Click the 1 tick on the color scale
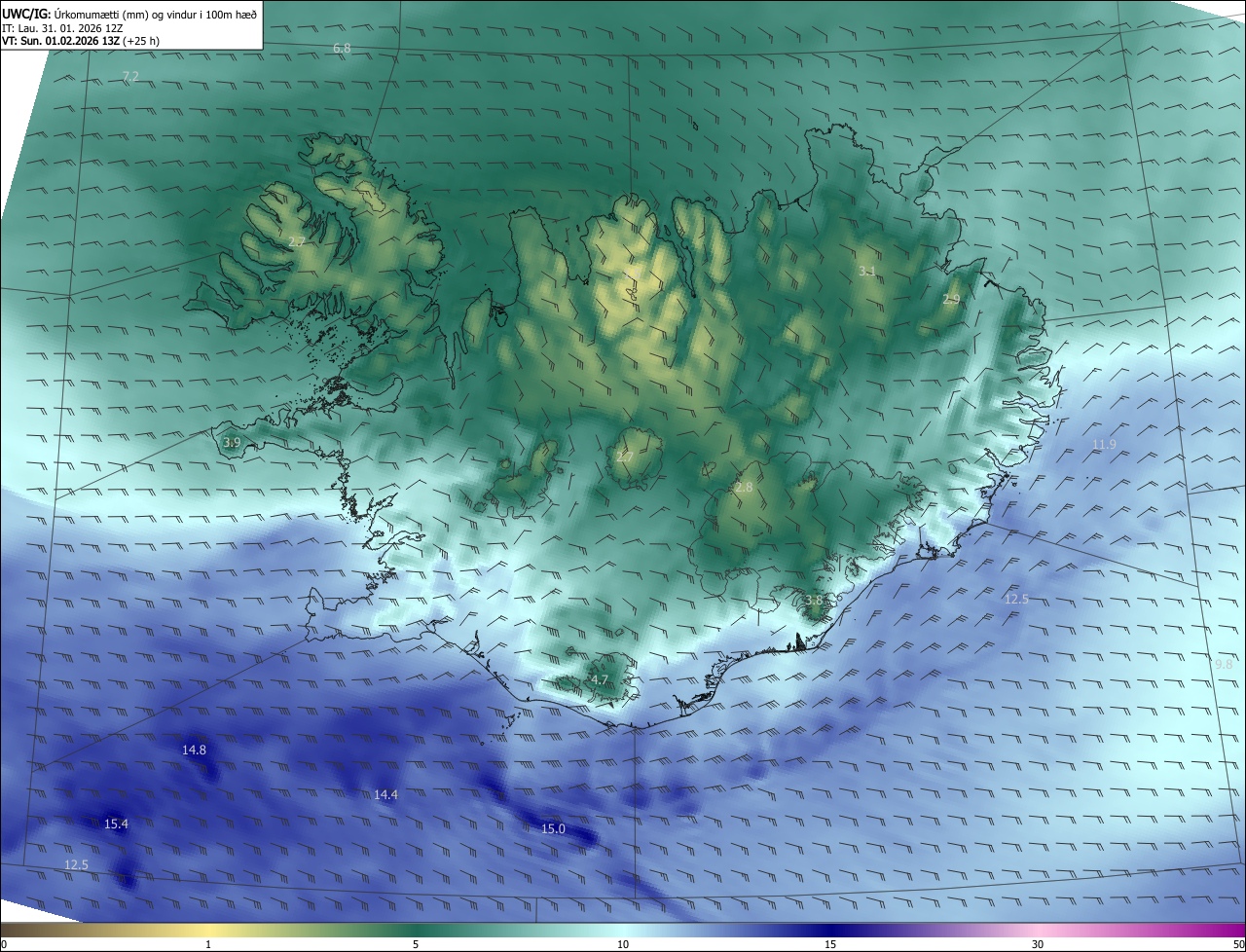The image size is (1246, 952). click(x=208, y=944)
